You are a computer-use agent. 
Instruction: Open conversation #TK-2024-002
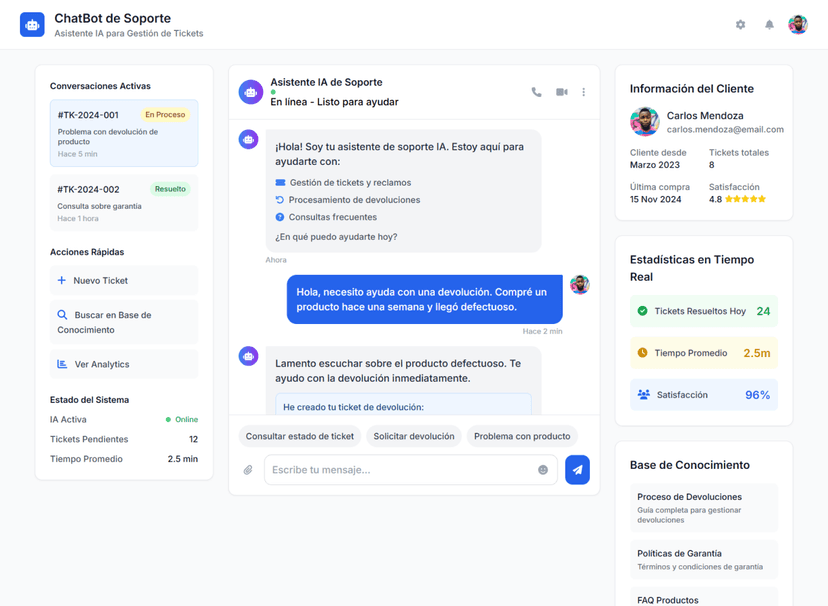pyautogui.click(x=124, y=203)
